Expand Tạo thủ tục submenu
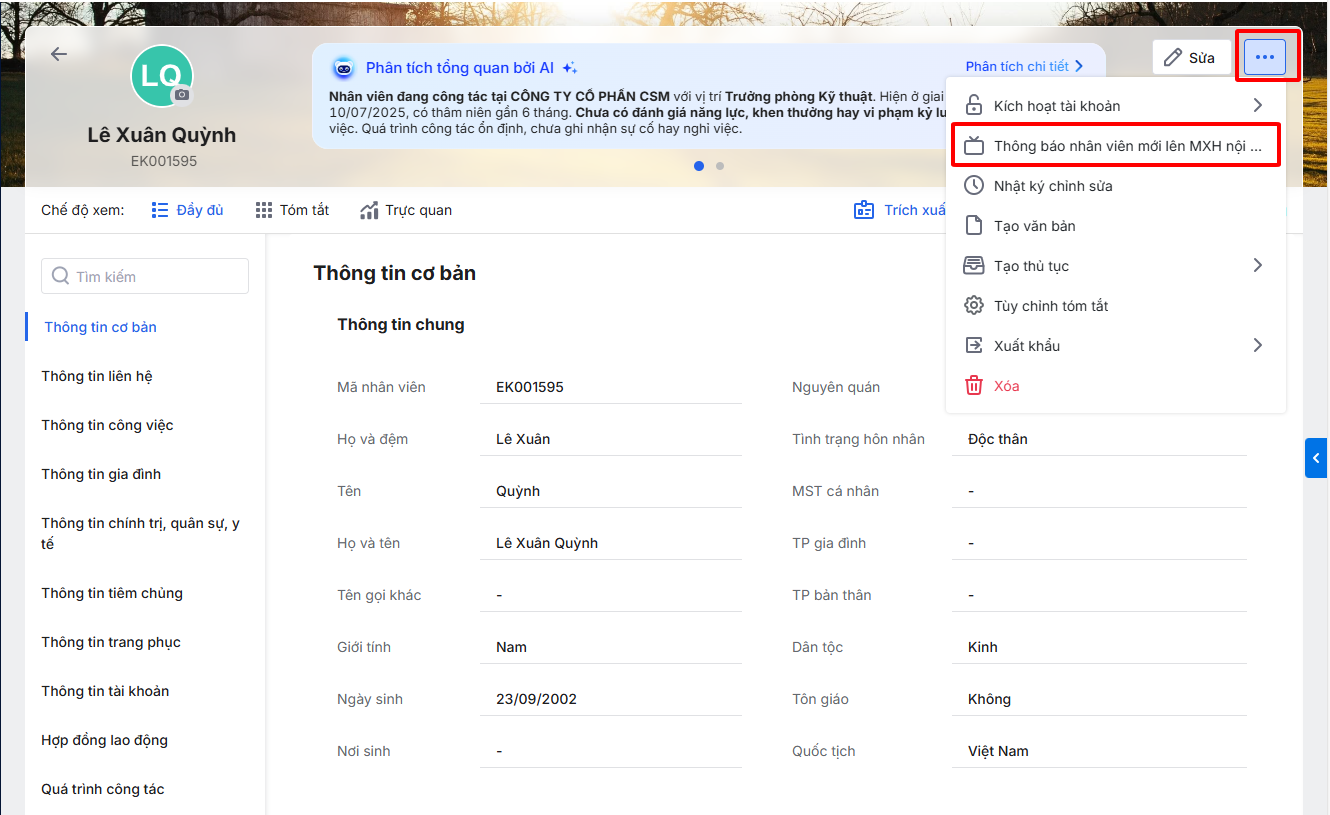 tap(1257, 266)
